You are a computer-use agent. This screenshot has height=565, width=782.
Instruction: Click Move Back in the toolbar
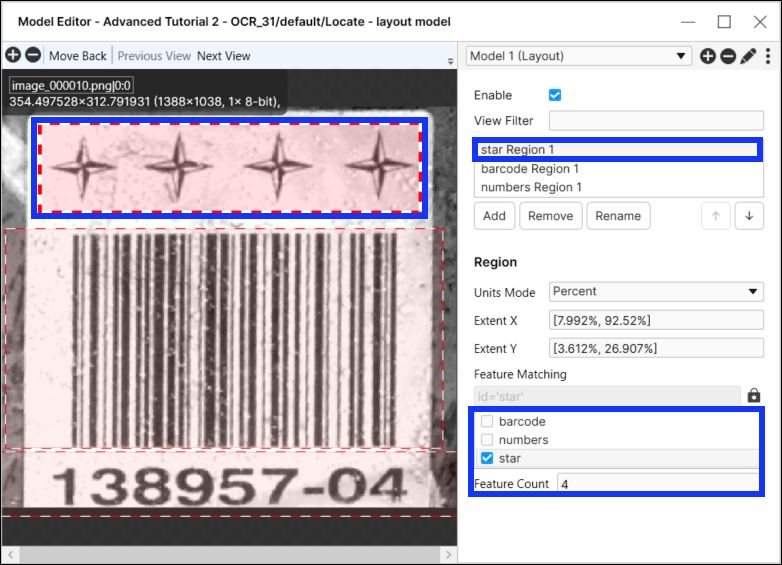78,56
